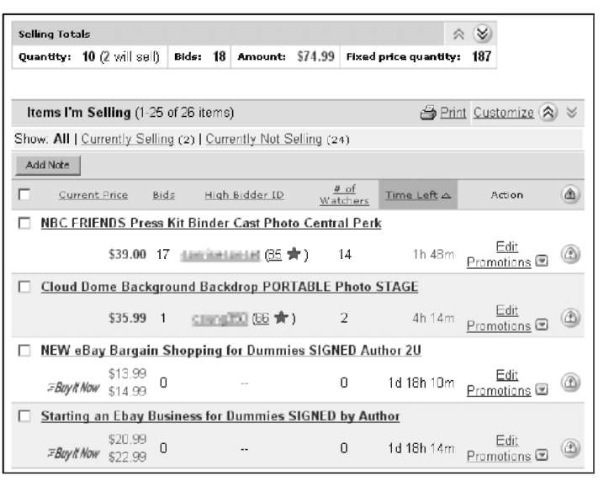Select the 1d 18h 10m time left value
Image resolution: width=603 pixels, height=480 pixels.
pyautogui.click(x=421, y=383)
